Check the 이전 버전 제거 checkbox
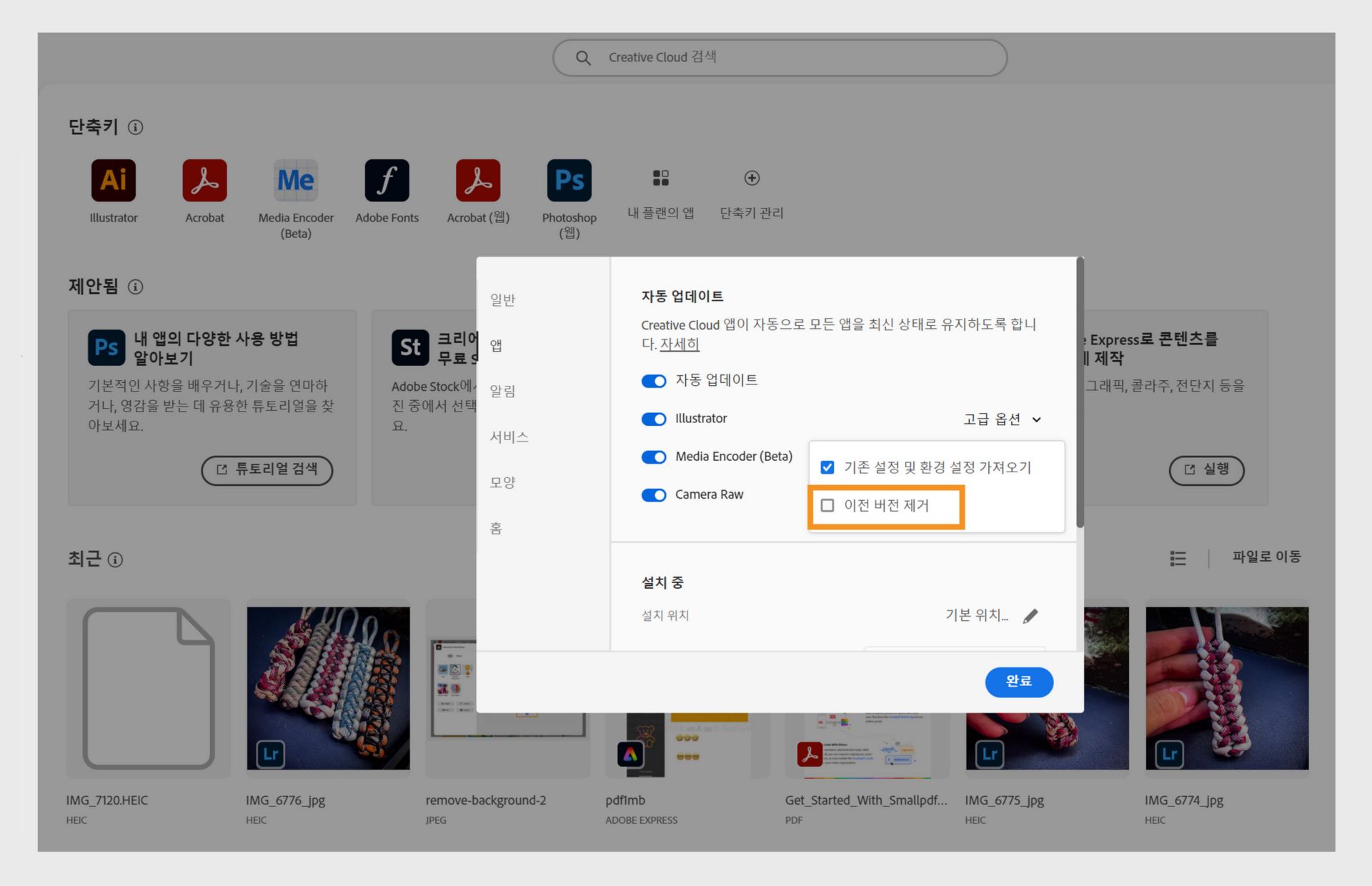The image size is (1372, 886). click(x=827, y=506)
